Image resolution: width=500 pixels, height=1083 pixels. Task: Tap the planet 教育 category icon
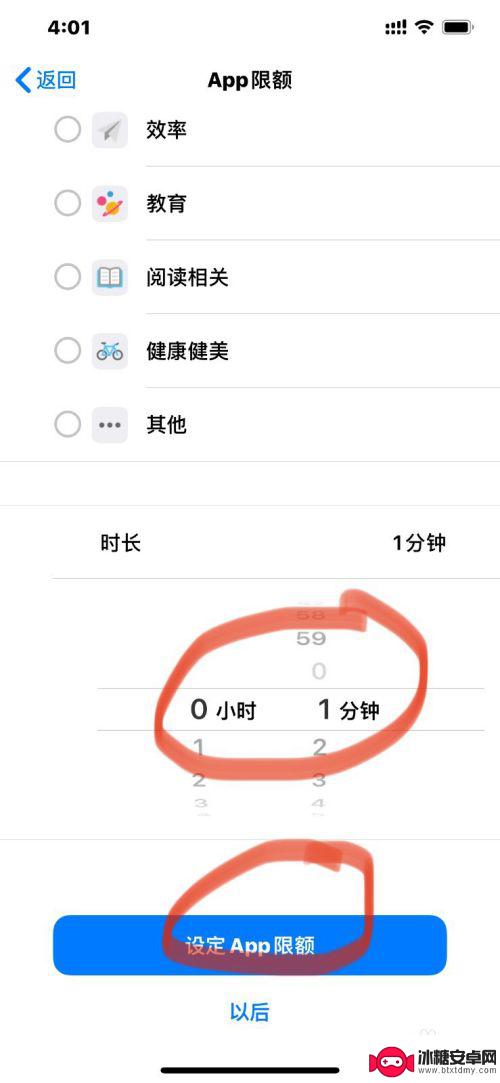(110, 204)
